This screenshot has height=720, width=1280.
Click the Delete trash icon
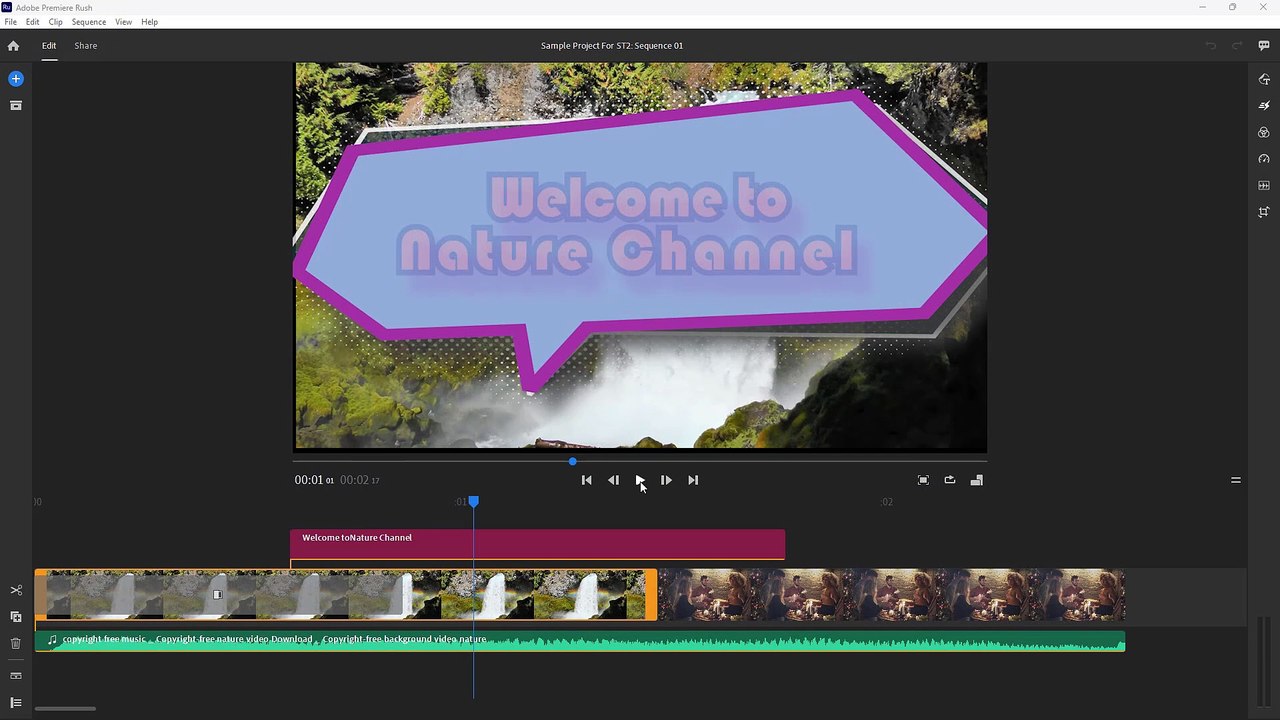tap(16, 644)
